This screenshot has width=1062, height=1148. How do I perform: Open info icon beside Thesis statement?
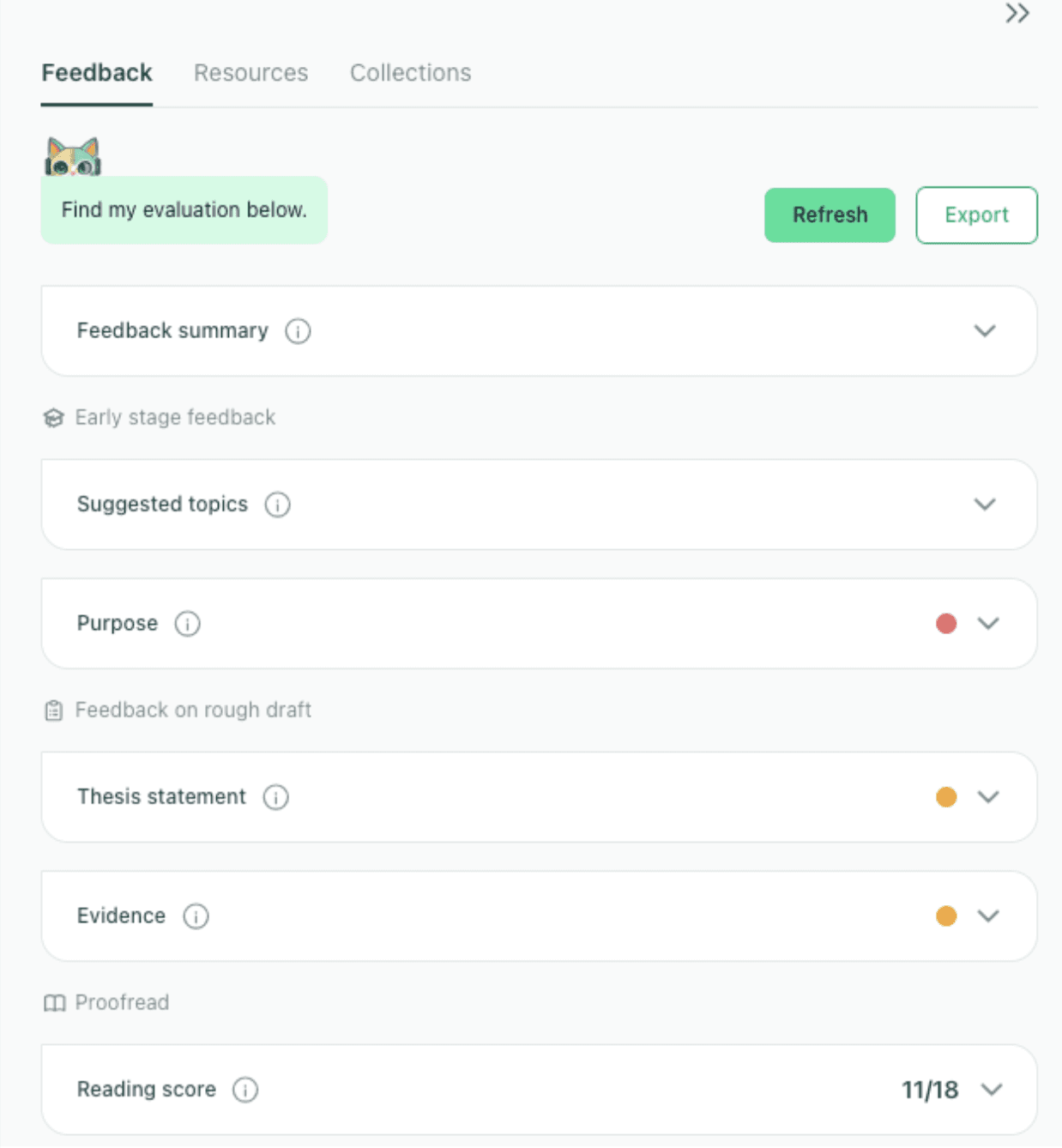pos(275,797)
